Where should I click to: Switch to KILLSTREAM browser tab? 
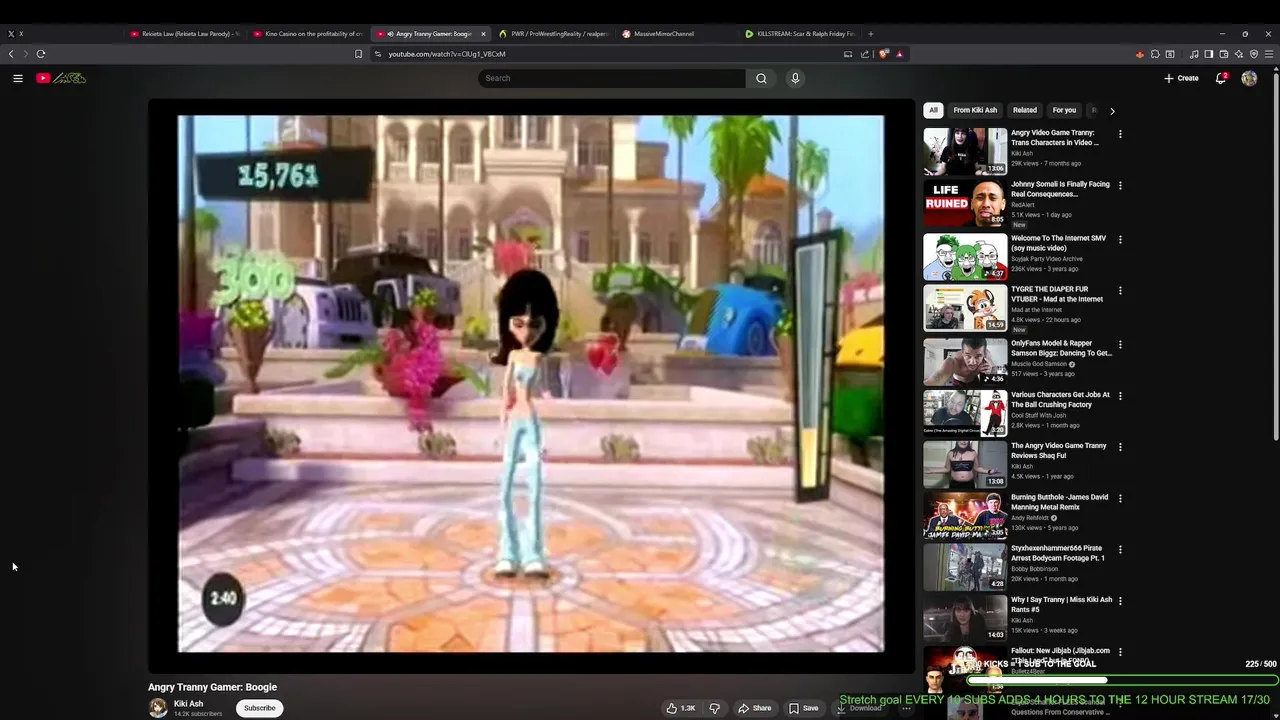(800, 34)
